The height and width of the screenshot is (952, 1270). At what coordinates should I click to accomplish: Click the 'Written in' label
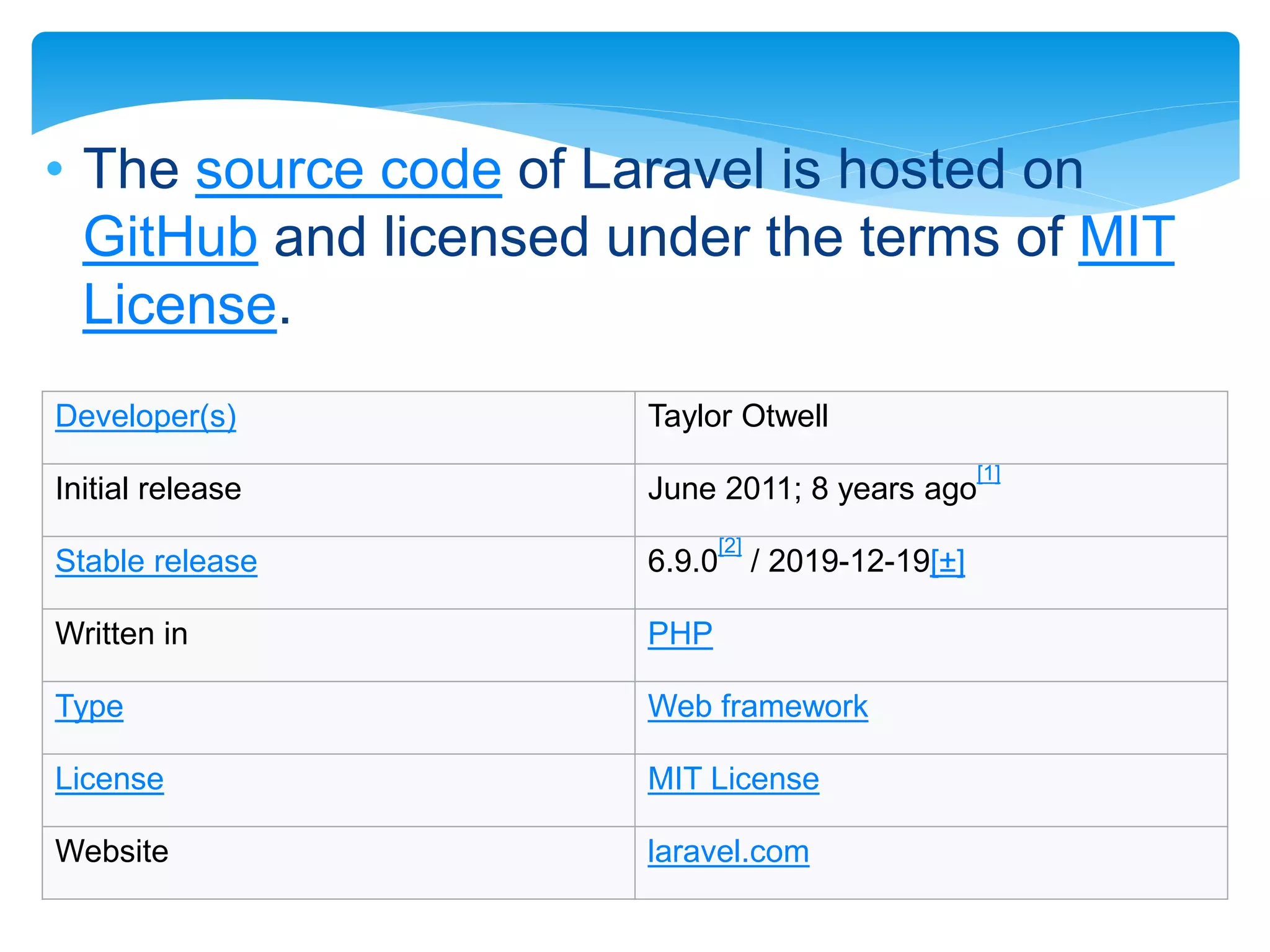pyautogui.click(x=122, y=633)
